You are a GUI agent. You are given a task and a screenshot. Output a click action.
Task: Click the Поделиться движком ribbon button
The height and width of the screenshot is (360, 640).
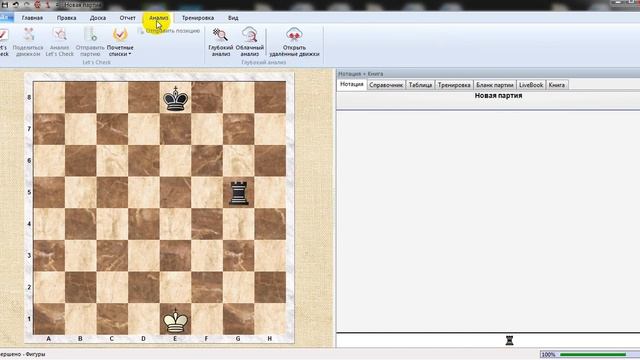[28, 42]
